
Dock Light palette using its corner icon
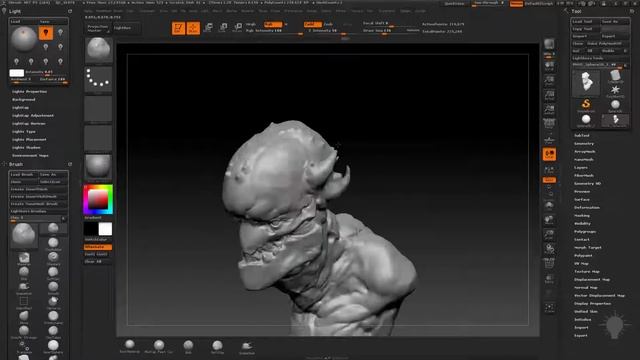click(x=70, y=11)
